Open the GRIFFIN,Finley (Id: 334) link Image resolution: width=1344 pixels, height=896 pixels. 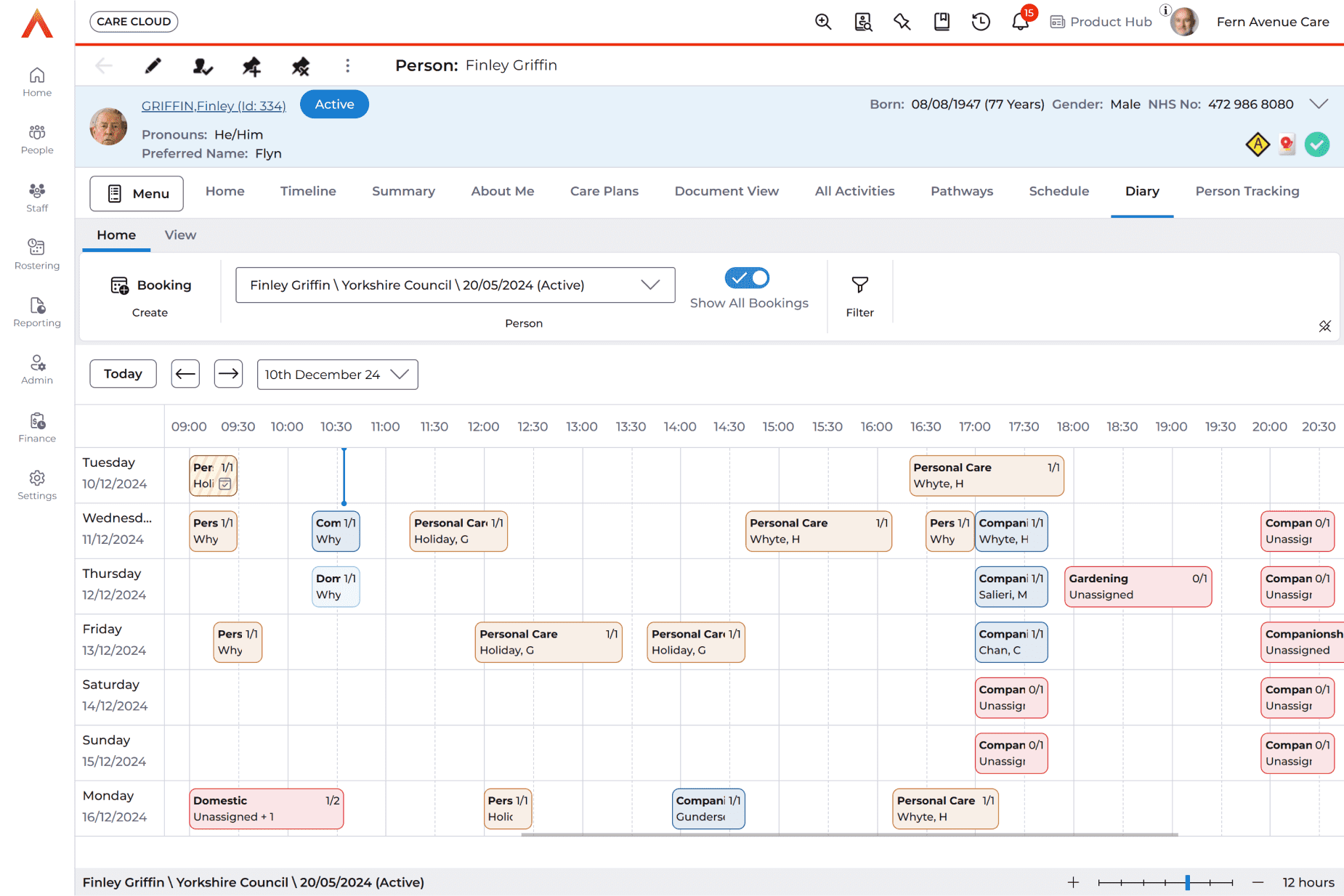pyautogui.click(x=214, y=106)
